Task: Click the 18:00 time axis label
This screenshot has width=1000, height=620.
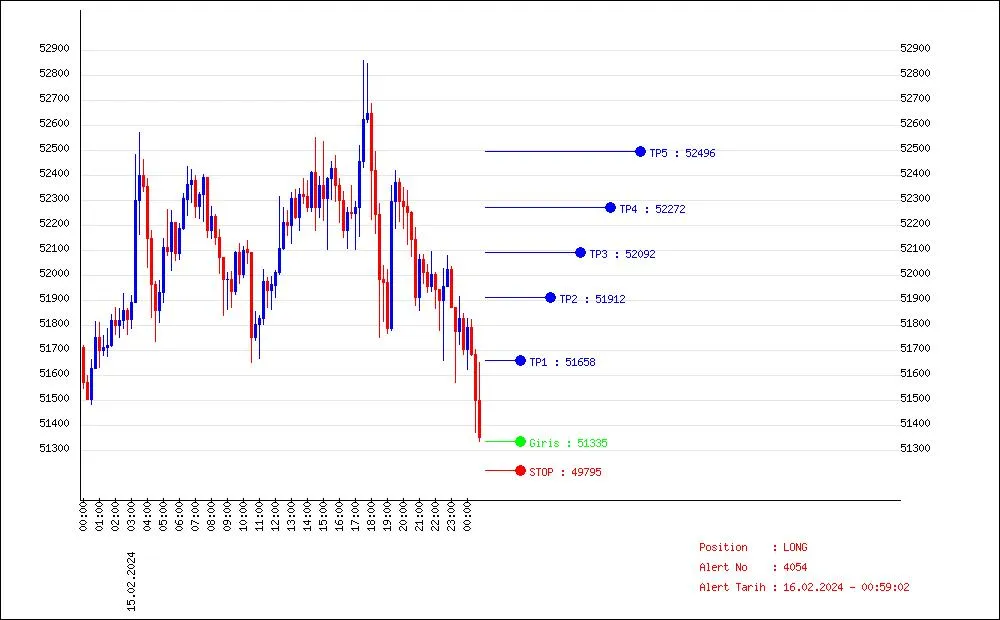Action: (x=371, y=517)
